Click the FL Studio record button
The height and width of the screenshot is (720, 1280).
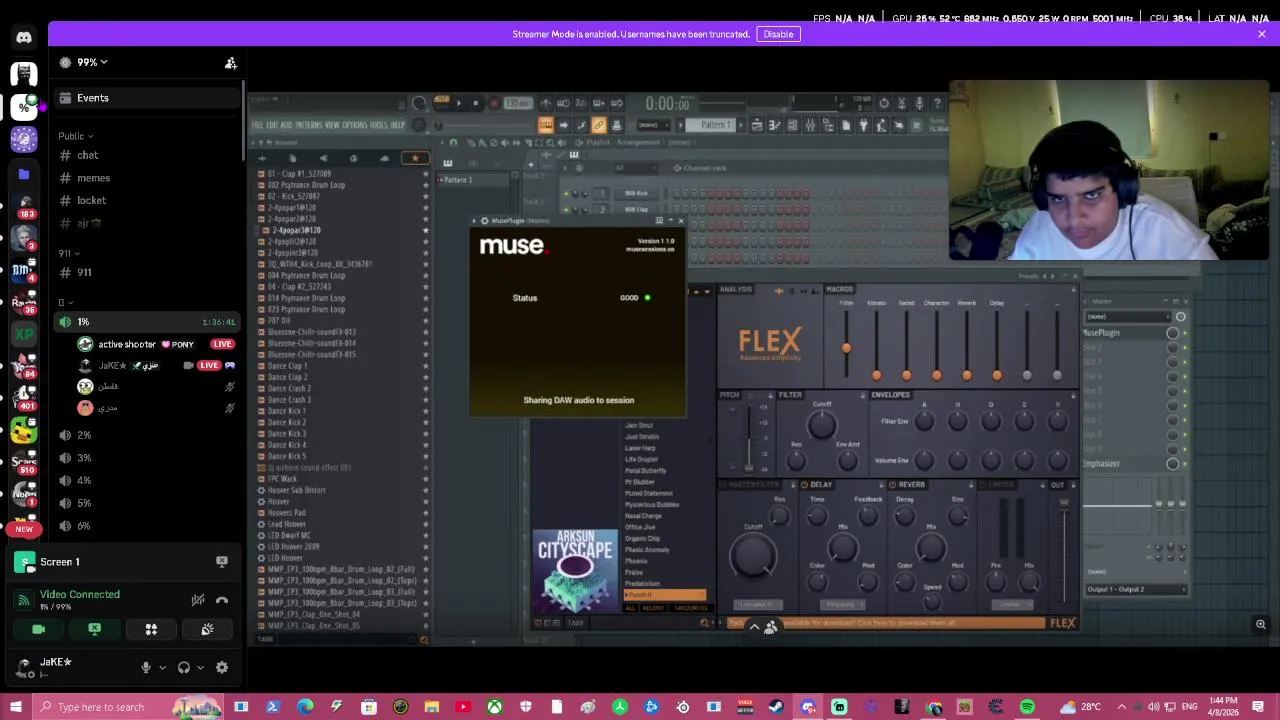[x=493, y=103]
